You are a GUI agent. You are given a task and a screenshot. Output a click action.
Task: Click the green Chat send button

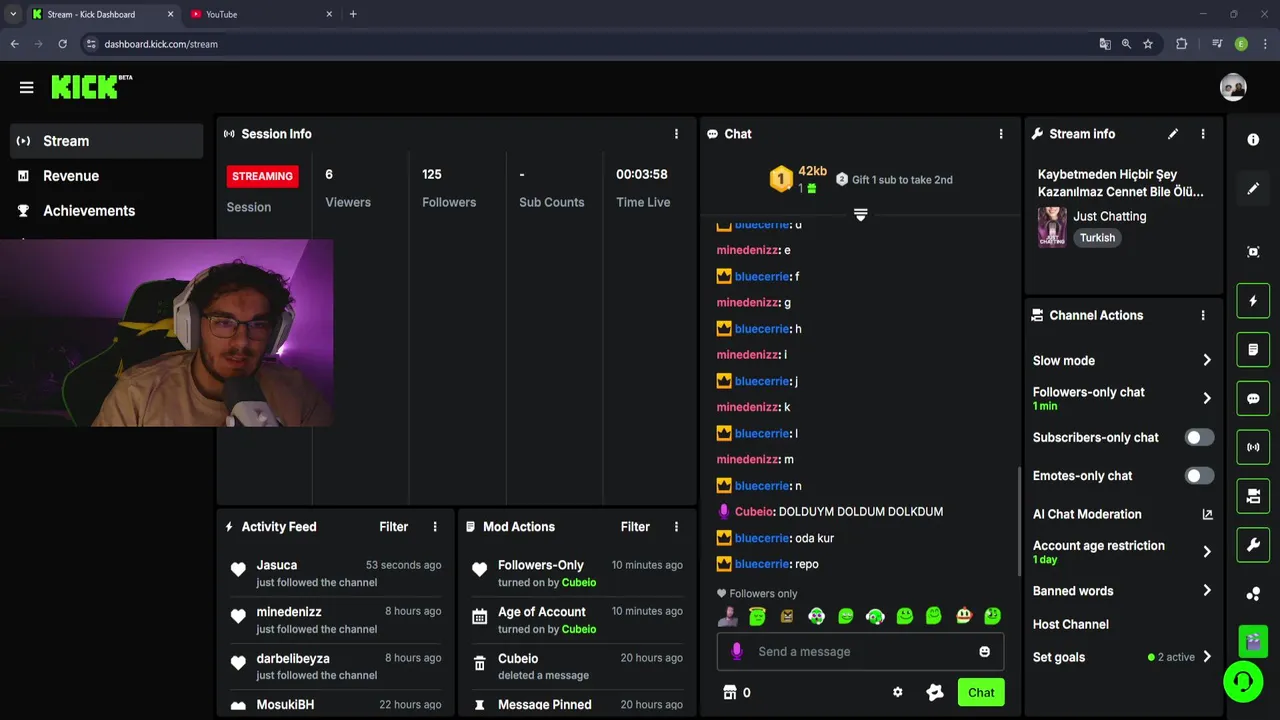(981, 692)
